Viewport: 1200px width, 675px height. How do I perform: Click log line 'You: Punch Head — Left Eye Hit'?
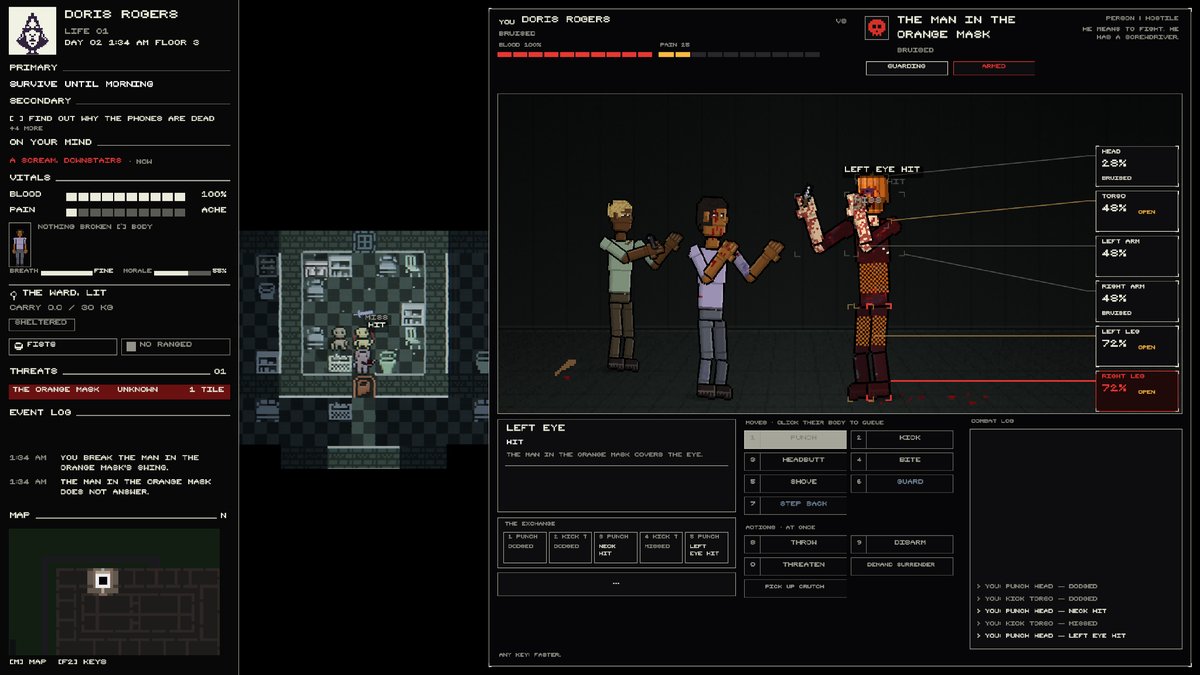1051,635
